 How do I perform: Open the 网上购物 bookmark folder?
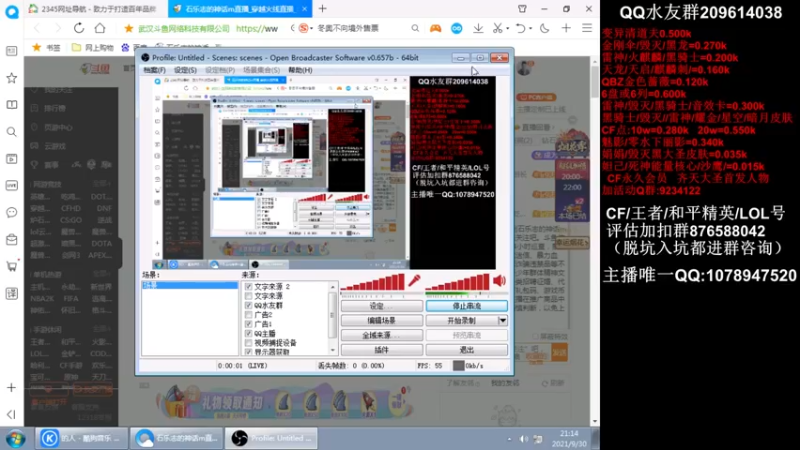tap(93, 47)
